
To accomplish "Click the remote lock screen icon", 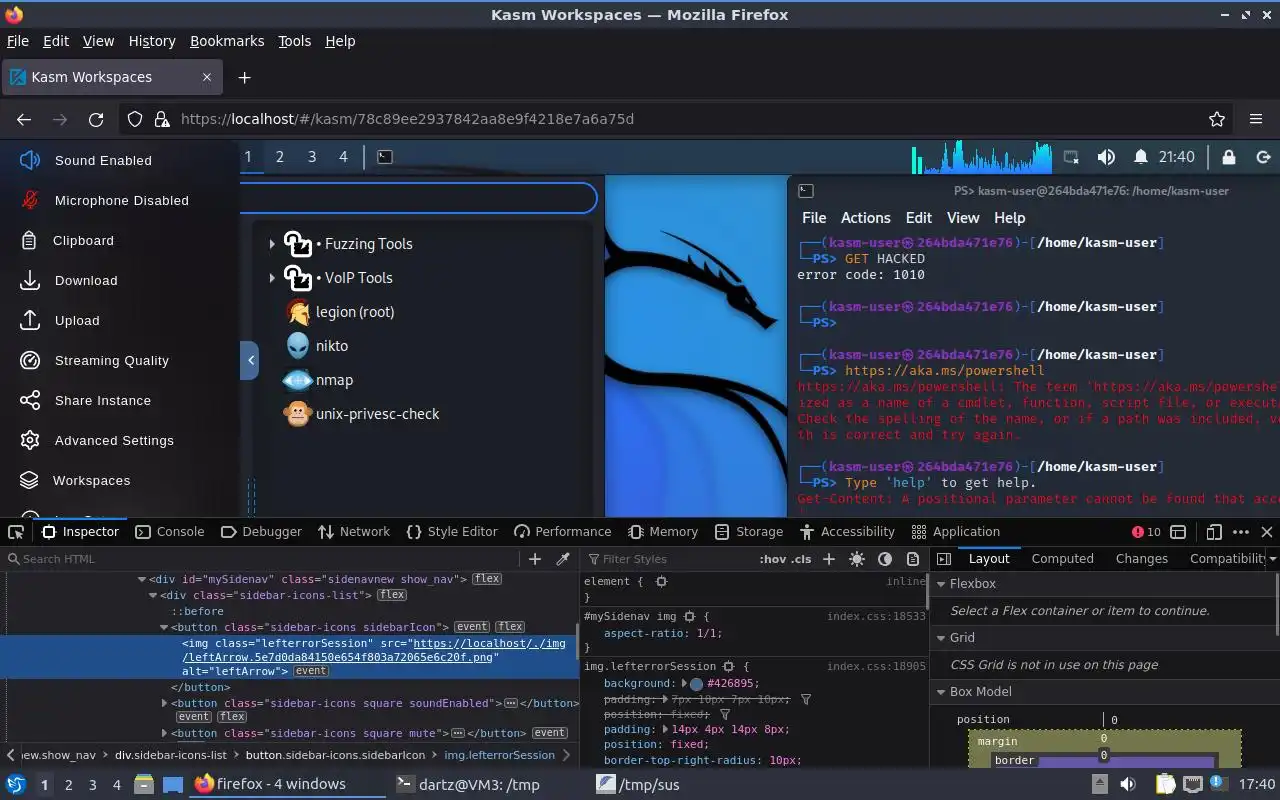I will pyautogui.click(x=1229, y=157).
